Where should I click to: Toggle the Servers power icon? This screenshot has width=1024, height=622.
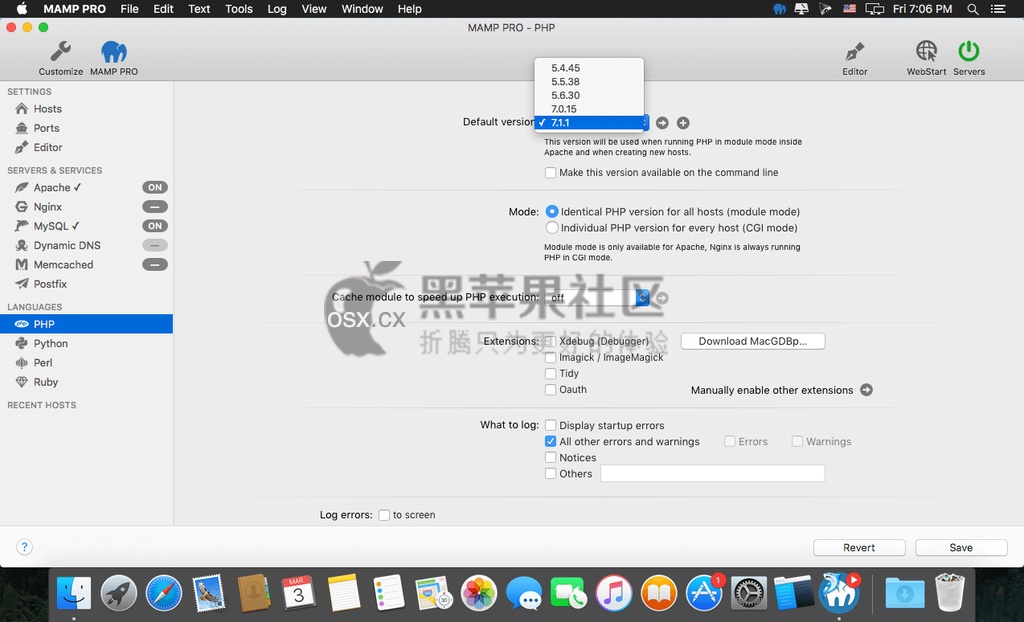[968, 51]
